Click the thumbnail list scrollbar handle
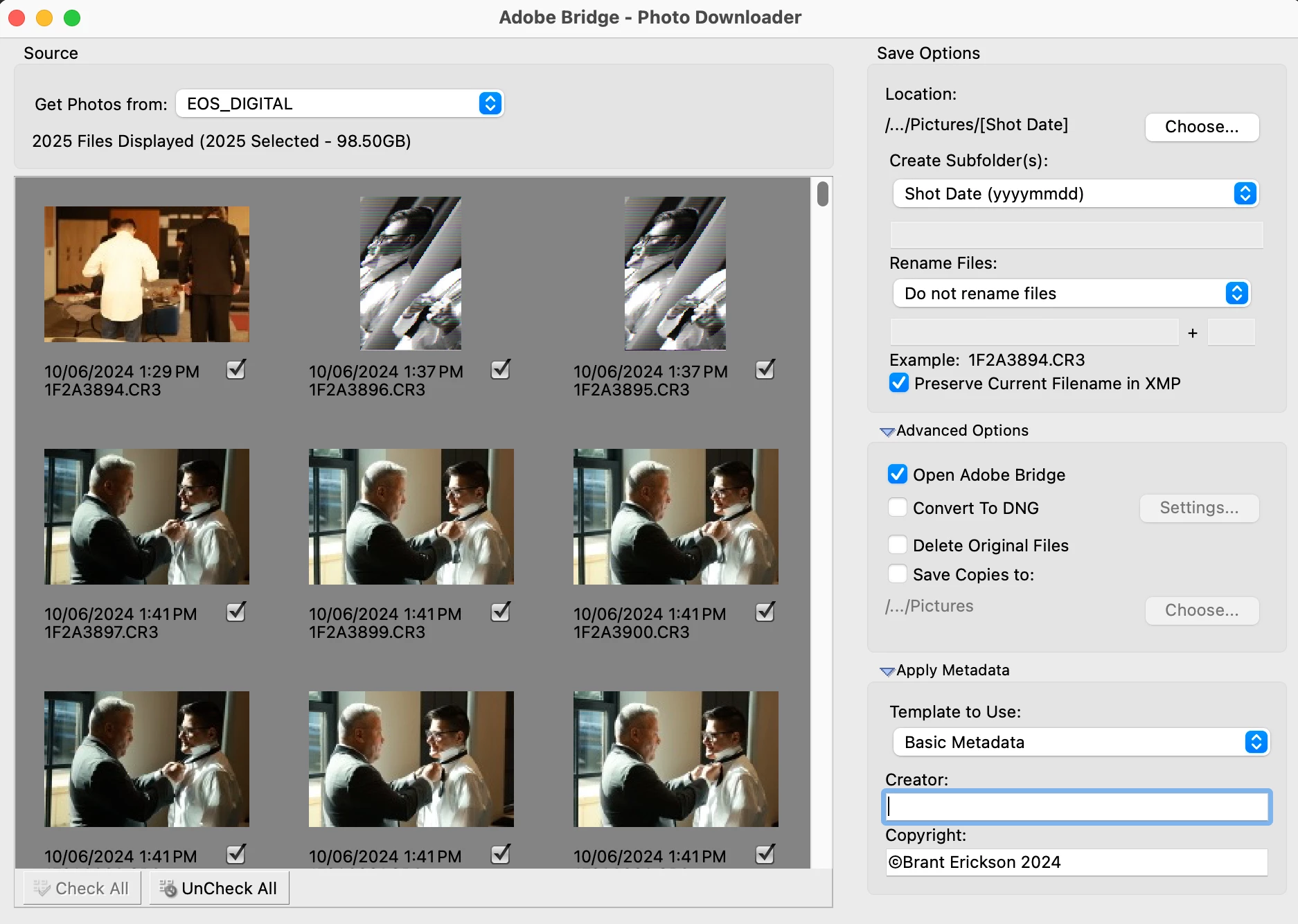Image resolution: width=1298 pixels, height=924 pixels. (823, 194)
